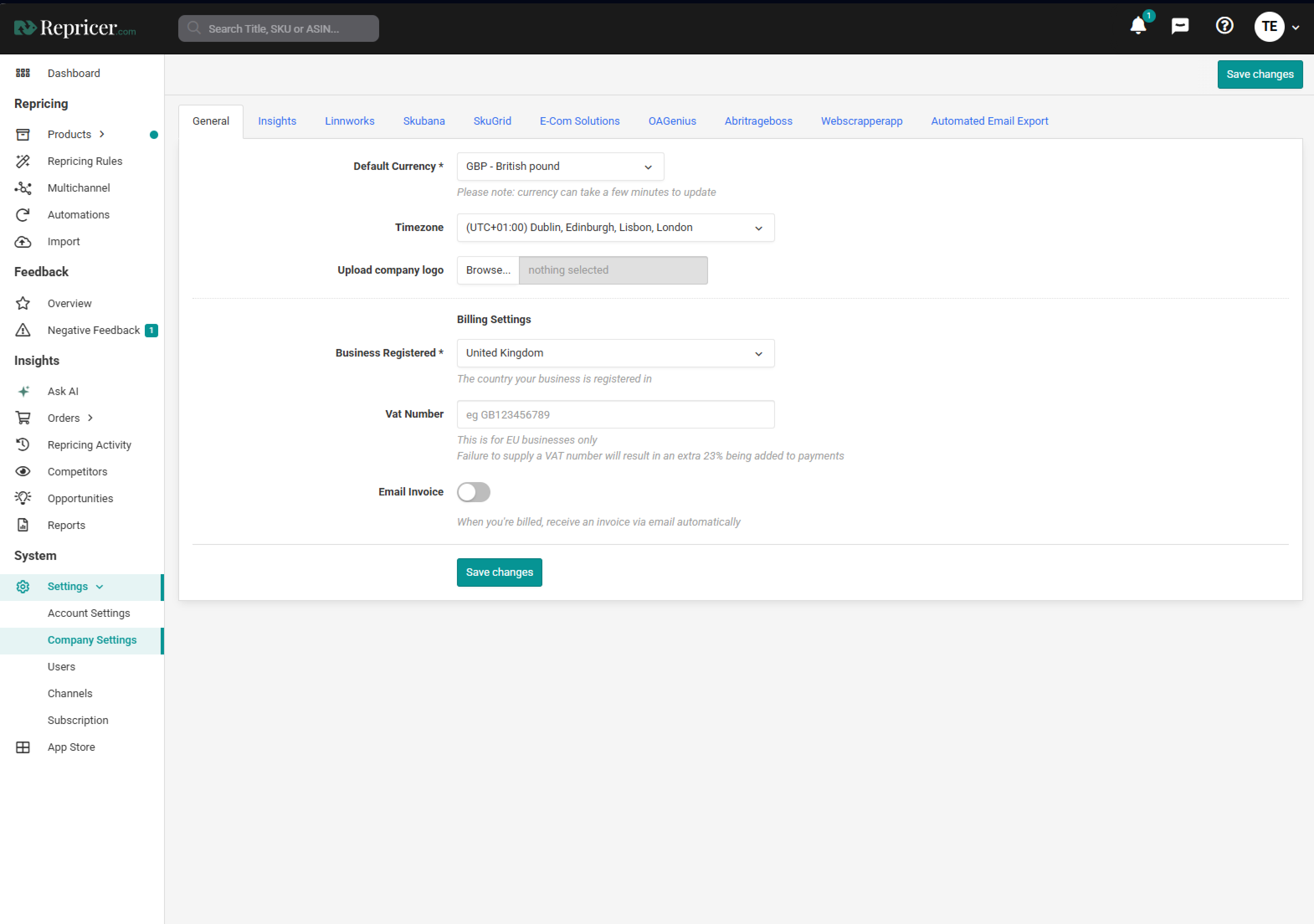1314x924 pixels.
Task: Open the user account menu arrow
Action: click(x=1296, y=28)
